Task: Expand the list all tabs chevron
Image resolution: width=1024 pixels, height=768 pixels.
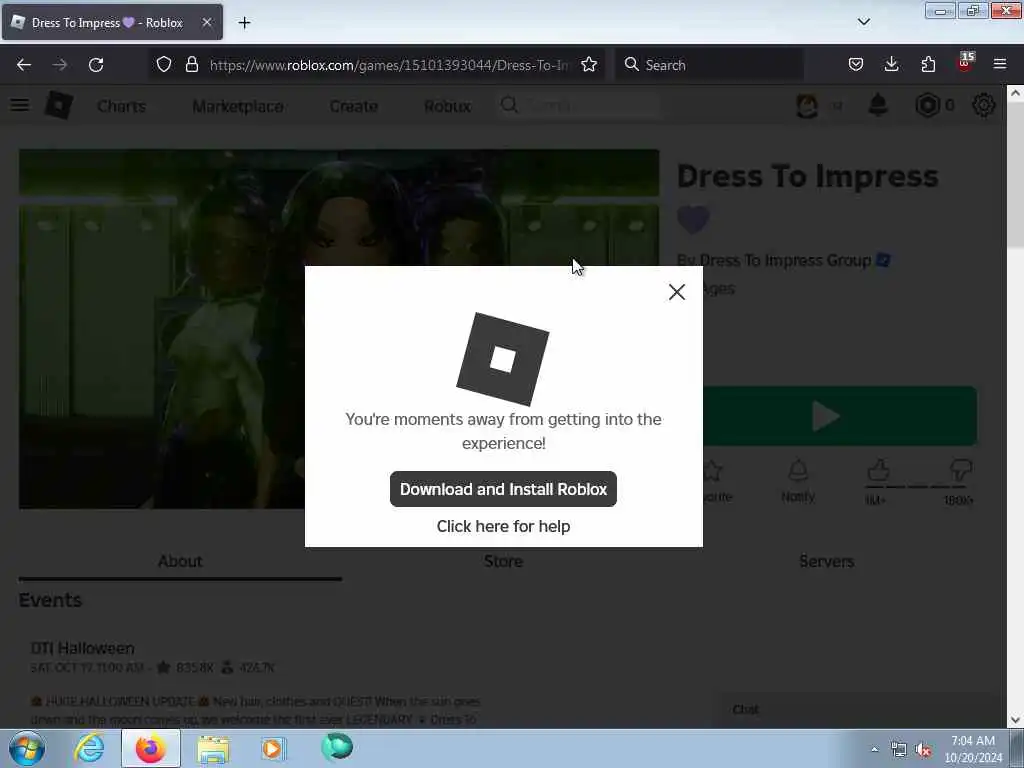Action: pos(863,22)
